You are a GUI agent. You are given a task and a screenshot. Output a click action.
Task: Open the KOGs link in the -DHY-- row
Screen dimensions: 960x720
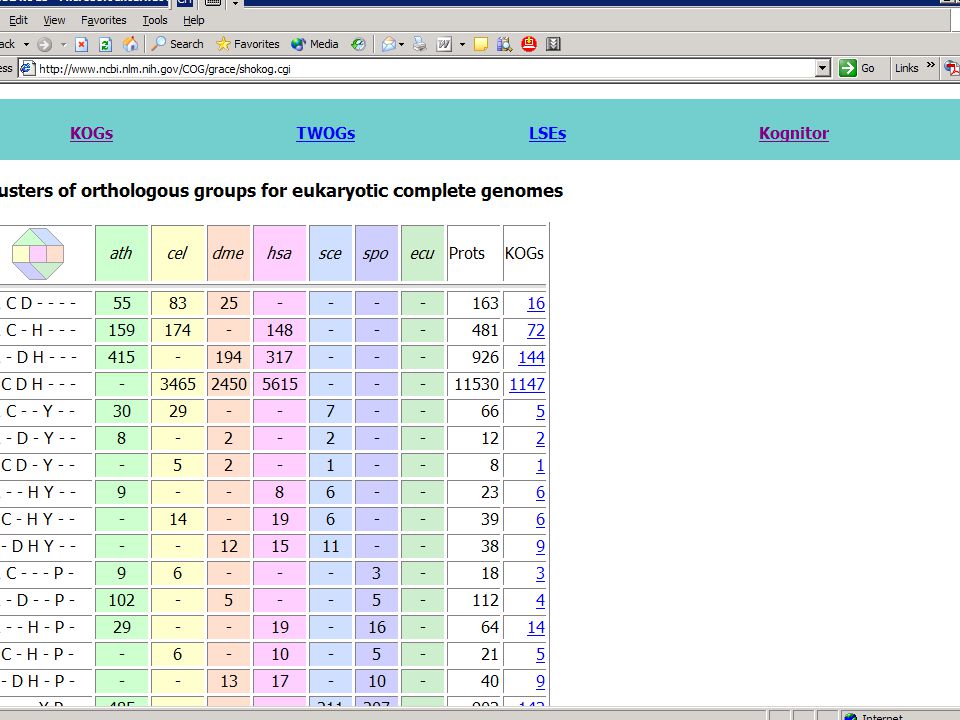pyautogui.click(x=540, y=546)
